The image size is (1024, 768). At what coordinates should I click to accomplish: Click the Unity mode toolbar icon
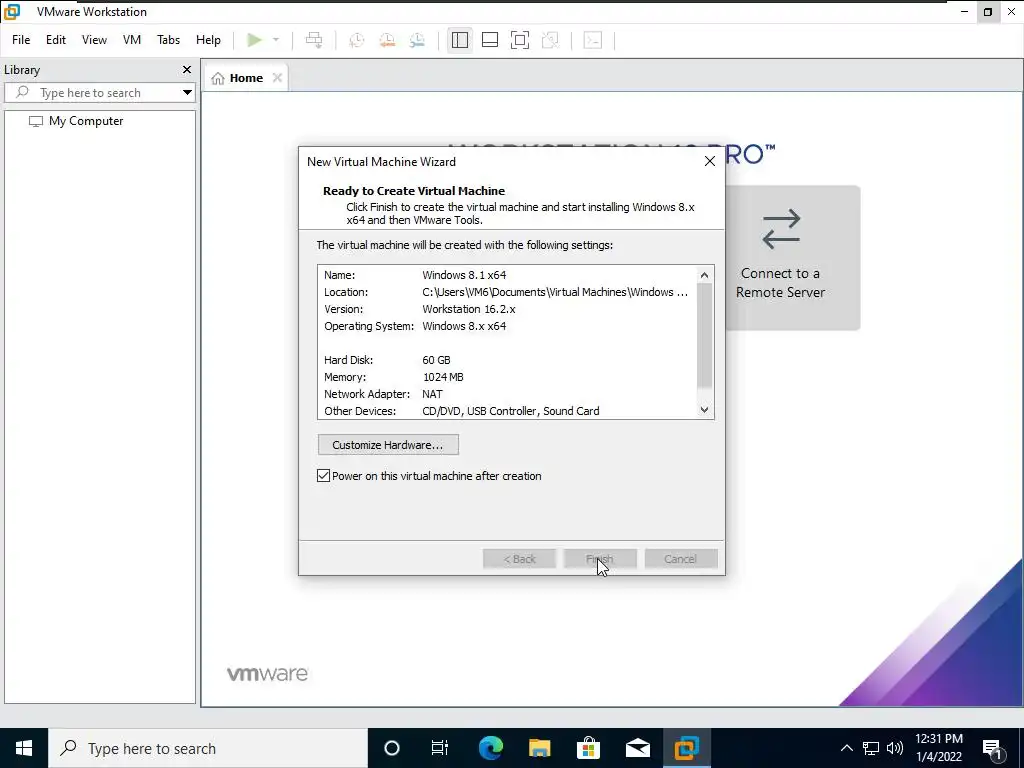click(x=551, y=40)
